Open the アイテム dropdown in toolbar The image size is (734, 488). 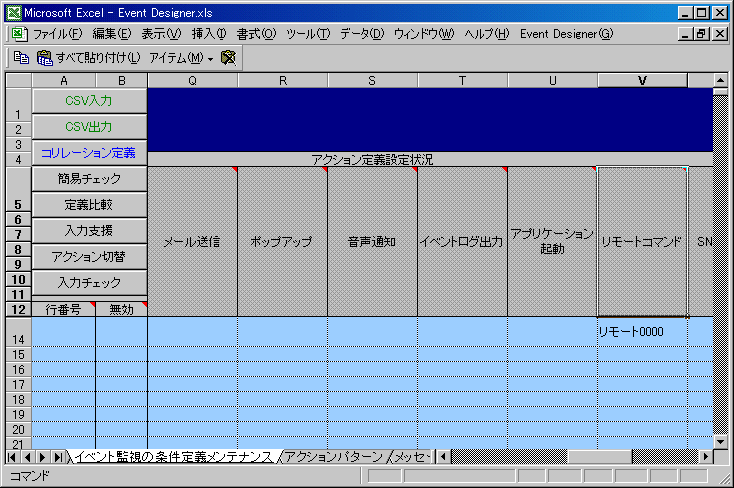181,58
